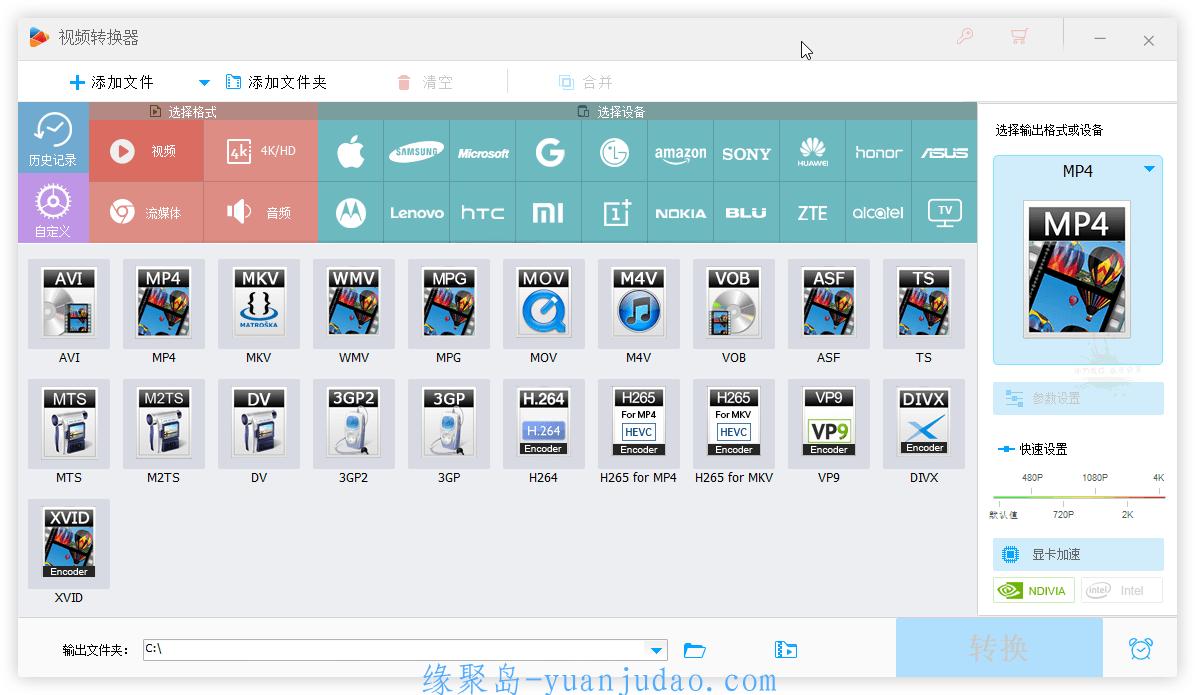Select the M4V format icon

[x=639, y=303]
